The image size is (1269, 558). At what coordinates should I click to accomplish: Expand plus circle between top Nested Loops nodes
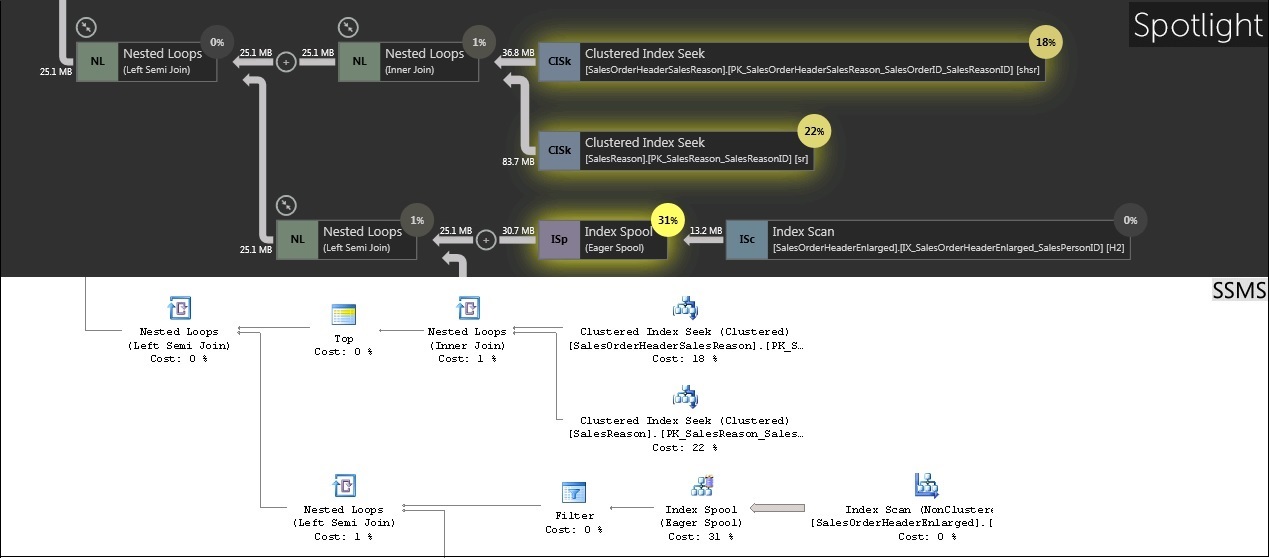(x=286, y=62)
